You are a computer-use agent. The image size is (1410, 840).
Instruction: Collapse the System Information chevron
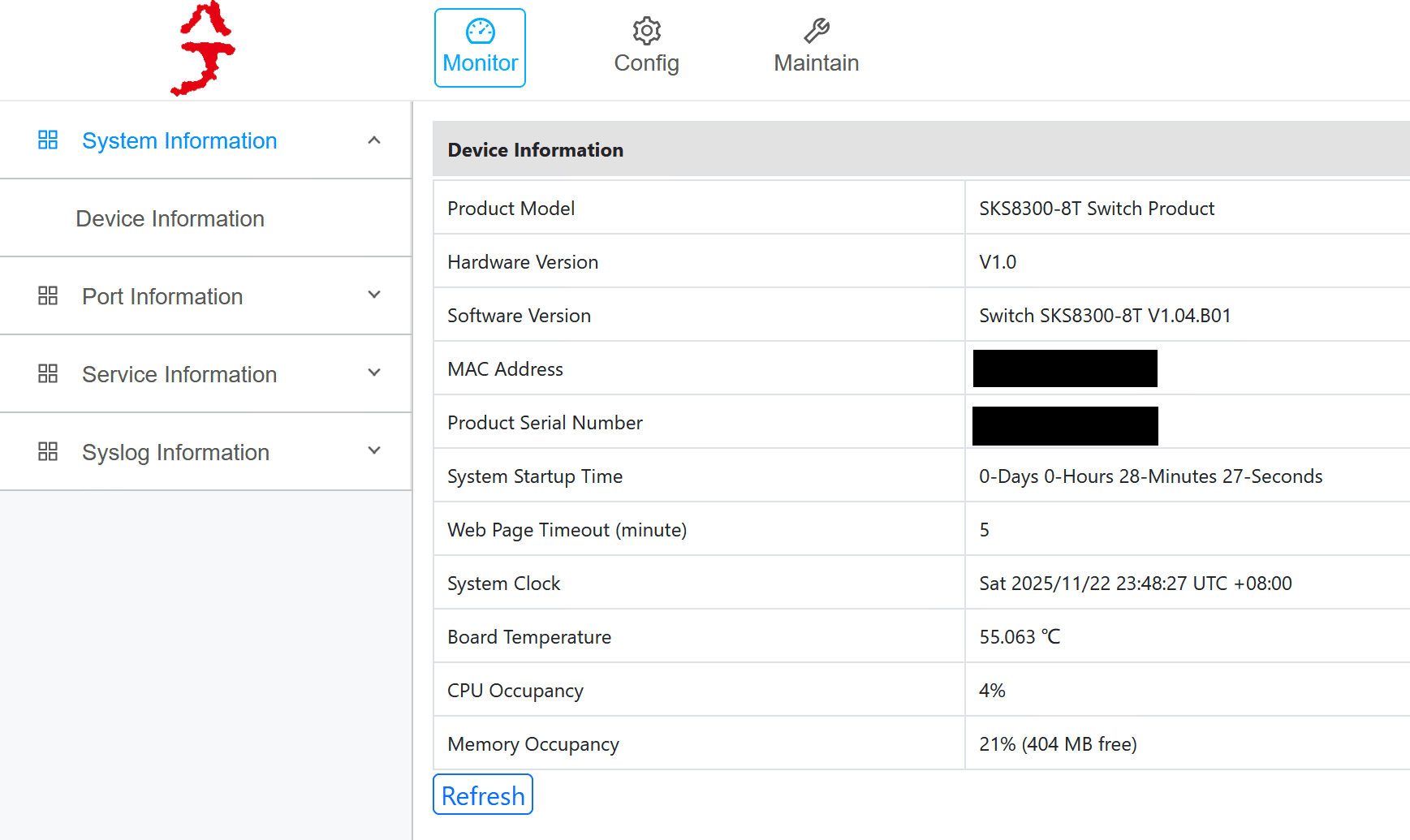[374, 140]
